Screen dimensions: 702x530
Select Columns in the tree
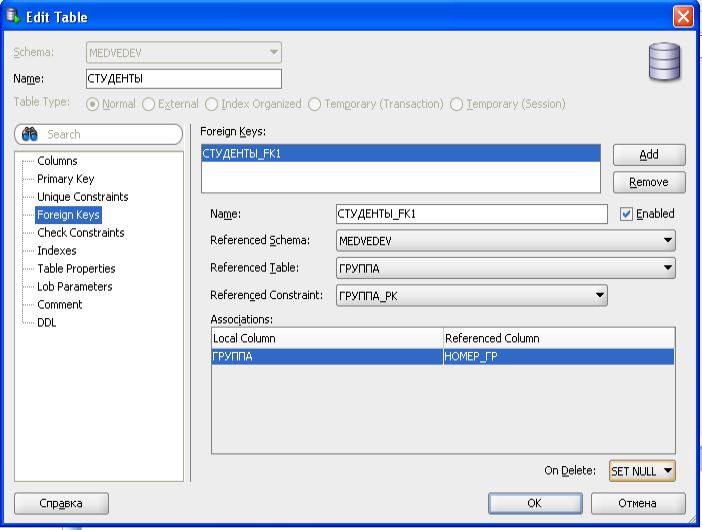57,161
